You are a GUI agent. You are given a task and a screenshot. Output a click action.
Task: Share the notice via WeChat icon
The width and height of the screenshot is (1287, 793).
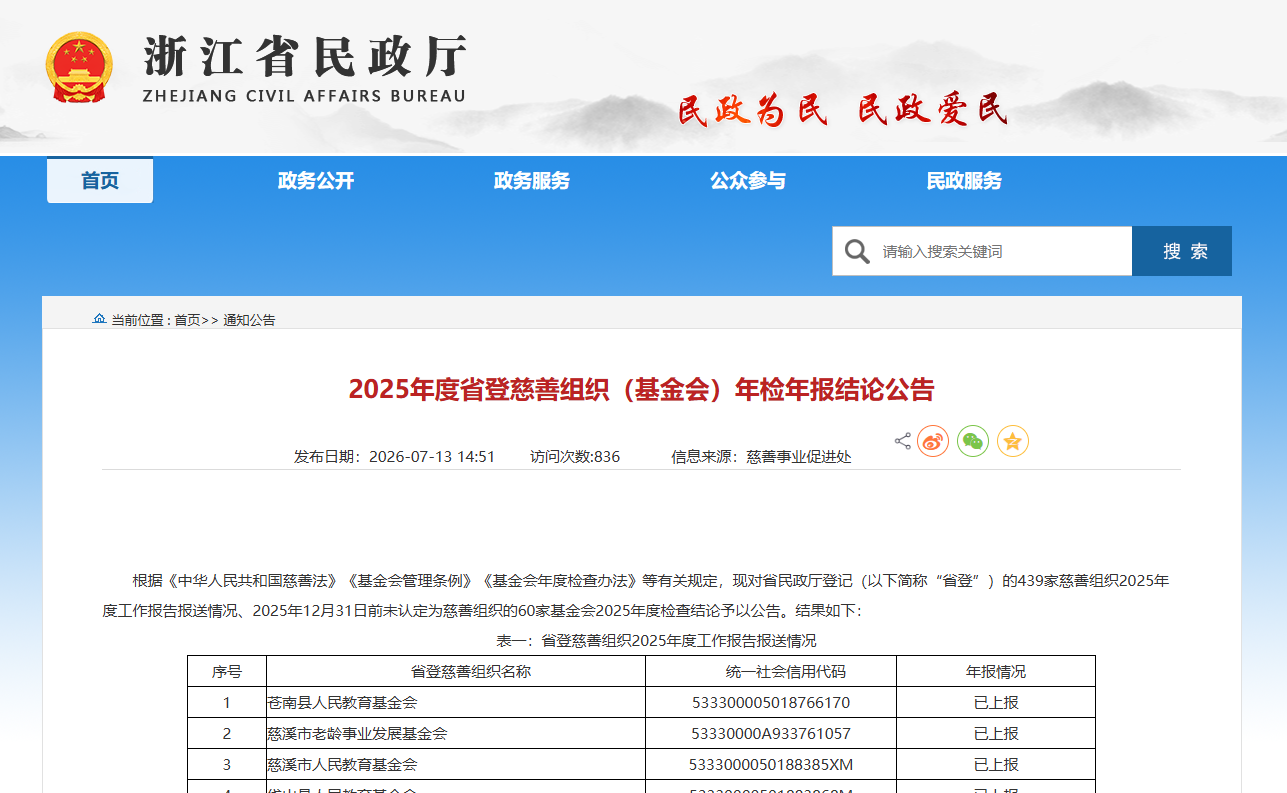point(973,441)
